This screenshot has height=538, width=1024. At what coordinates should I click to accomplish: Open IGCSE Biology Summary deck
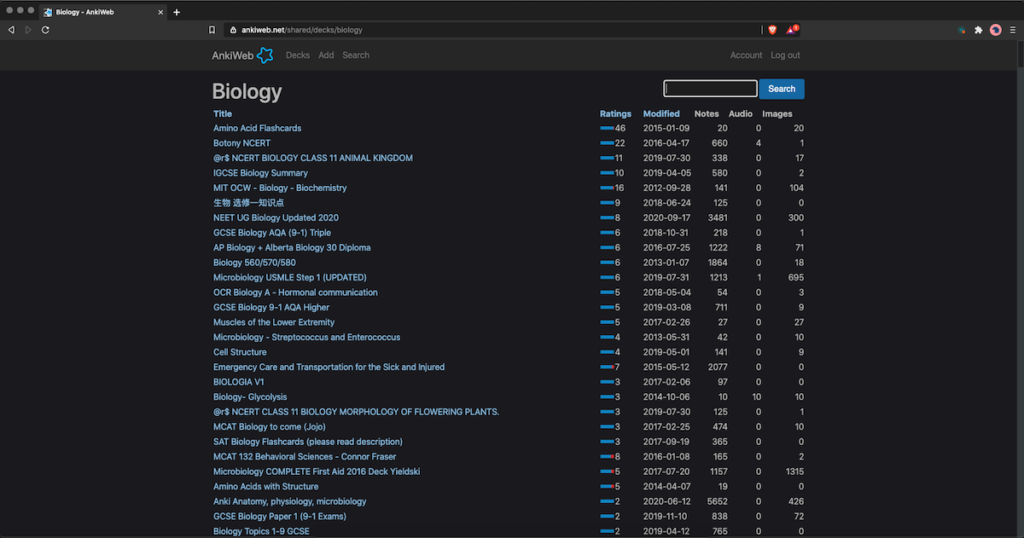pos(260,173)
